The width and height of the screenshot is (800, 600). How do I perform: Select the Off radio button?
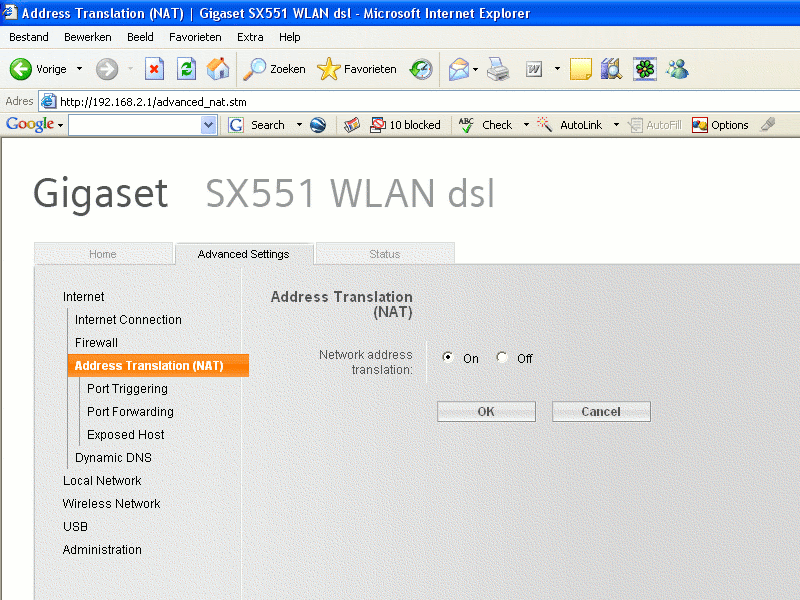point(502,357)
